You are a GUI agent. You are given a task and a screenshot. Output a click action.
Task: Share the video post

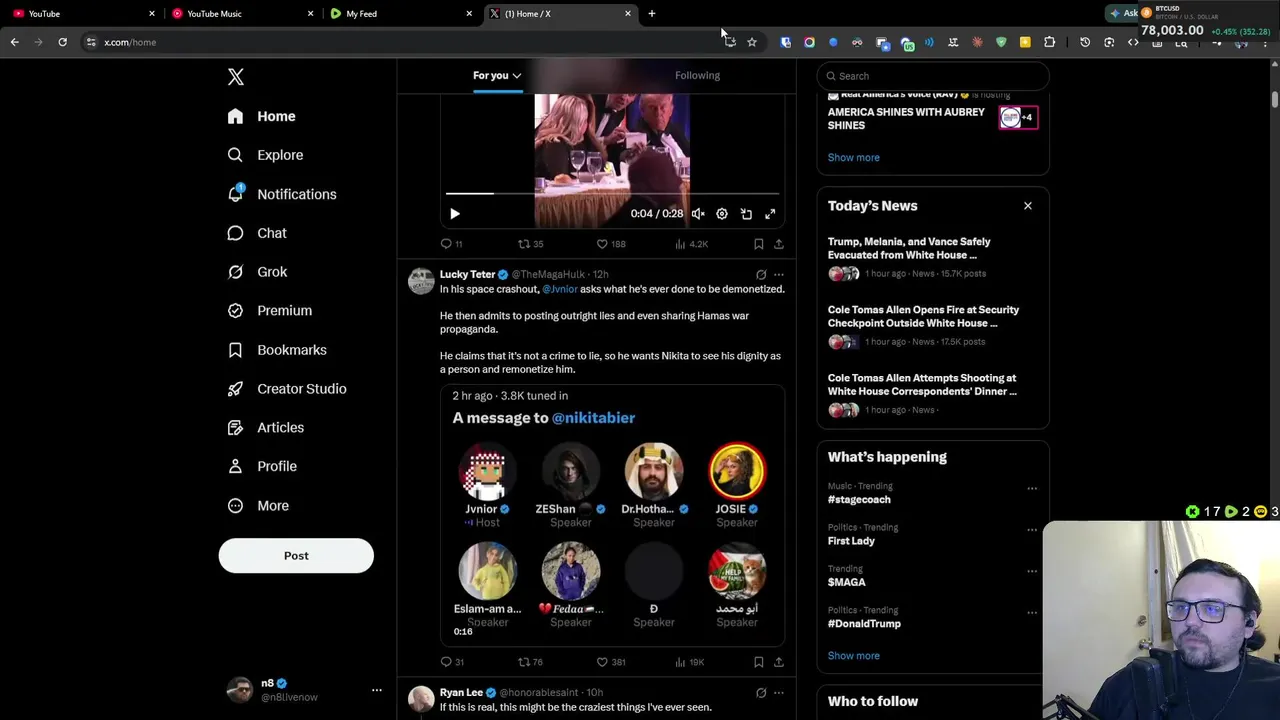[x=779, y=244]
